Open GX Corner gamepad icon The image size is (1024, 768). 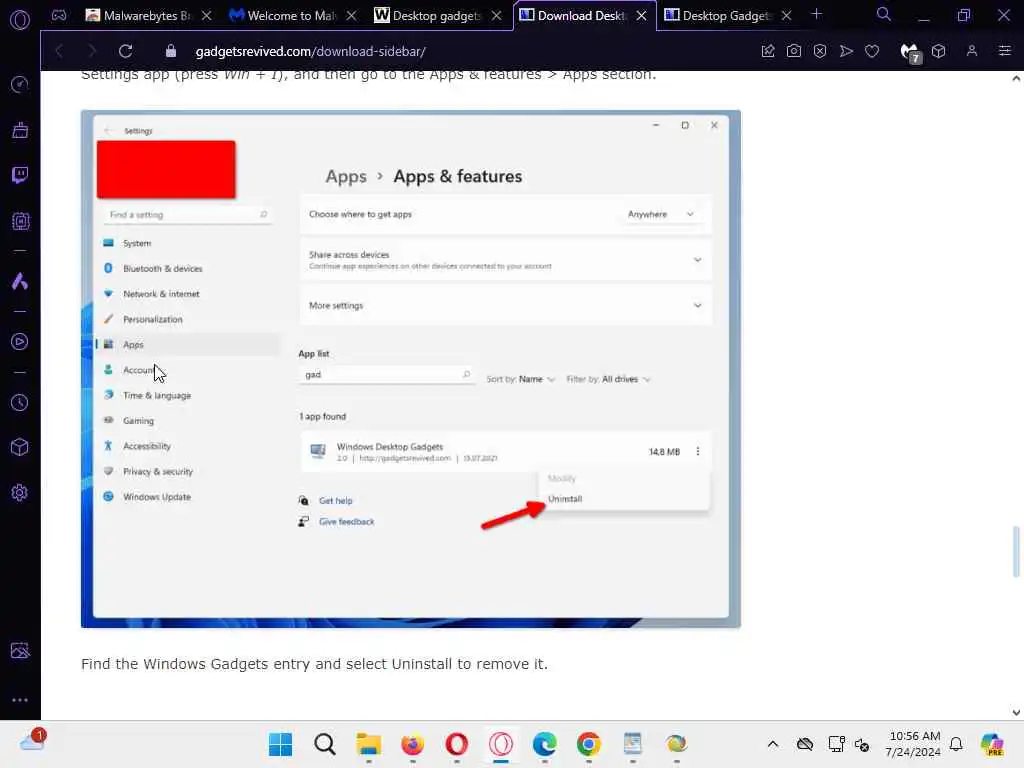click(59, 15)
